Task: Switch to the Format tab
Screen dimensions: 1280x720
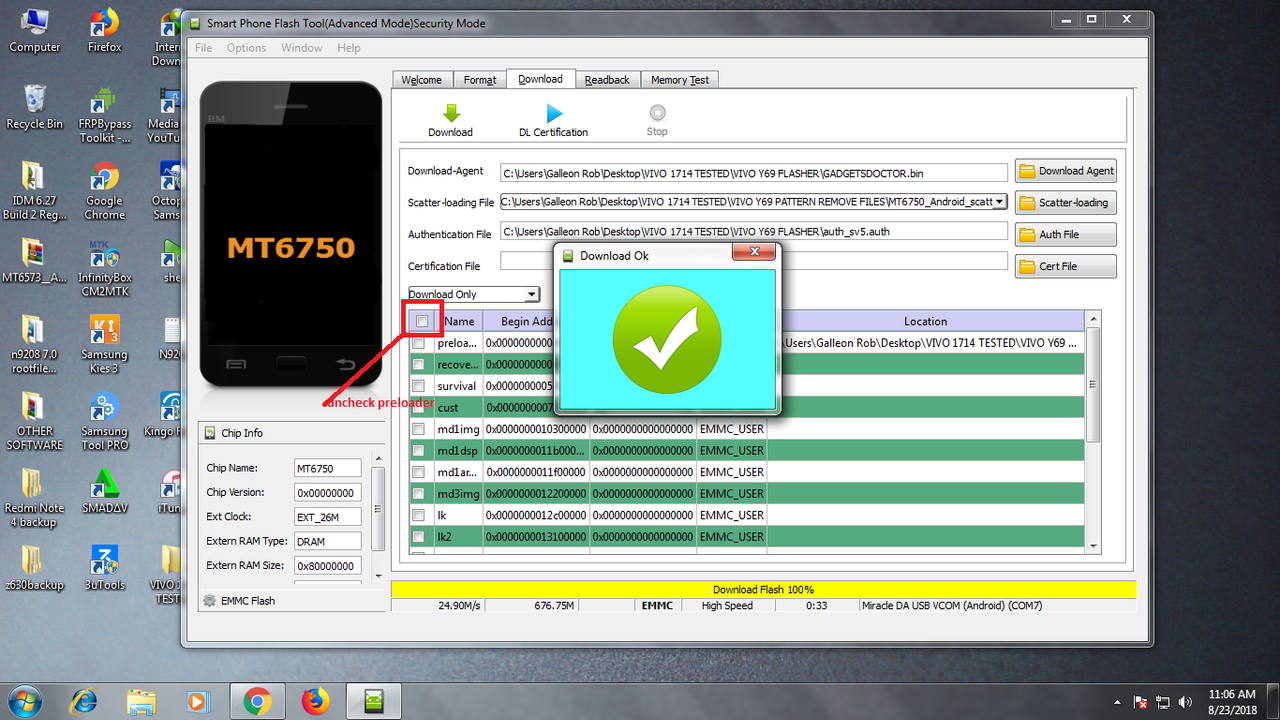Action: click(x=480, y=80)
